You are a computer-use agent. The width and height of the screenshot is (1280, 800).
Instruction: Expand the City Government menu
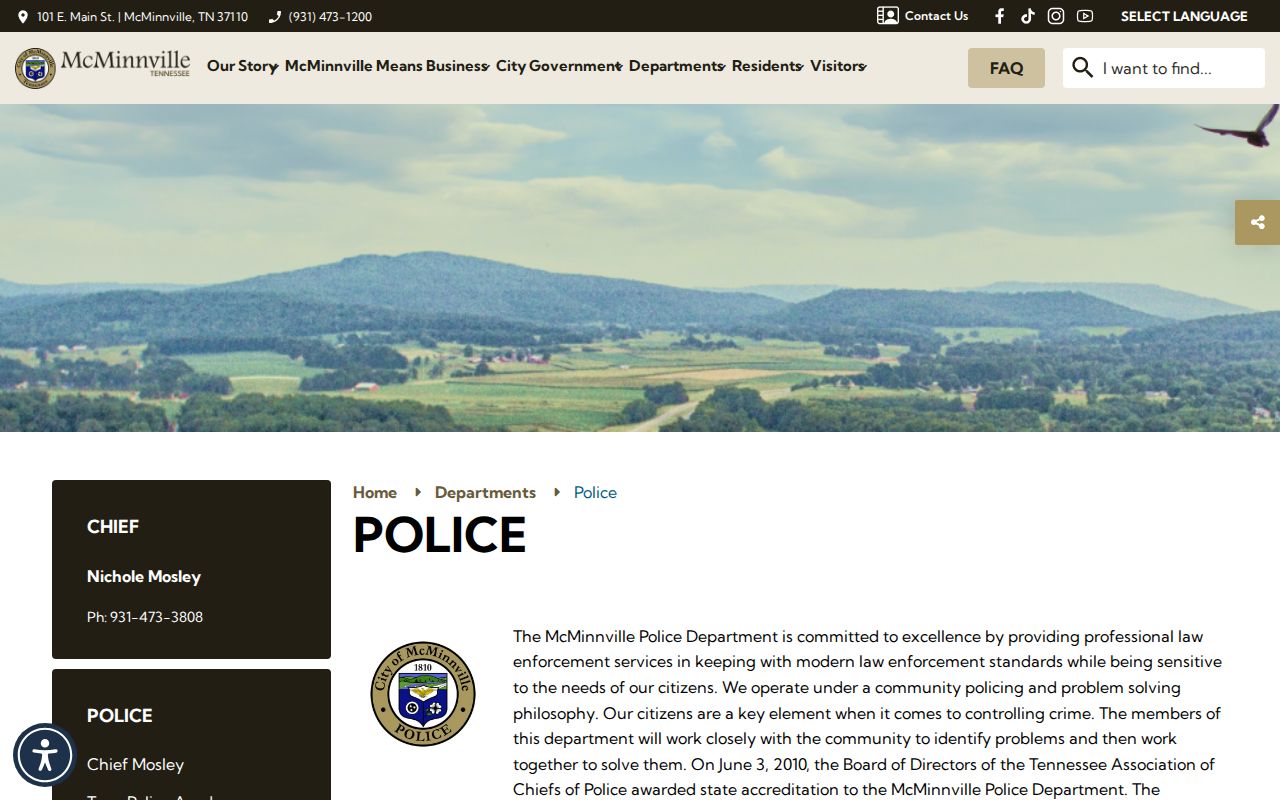559,66
